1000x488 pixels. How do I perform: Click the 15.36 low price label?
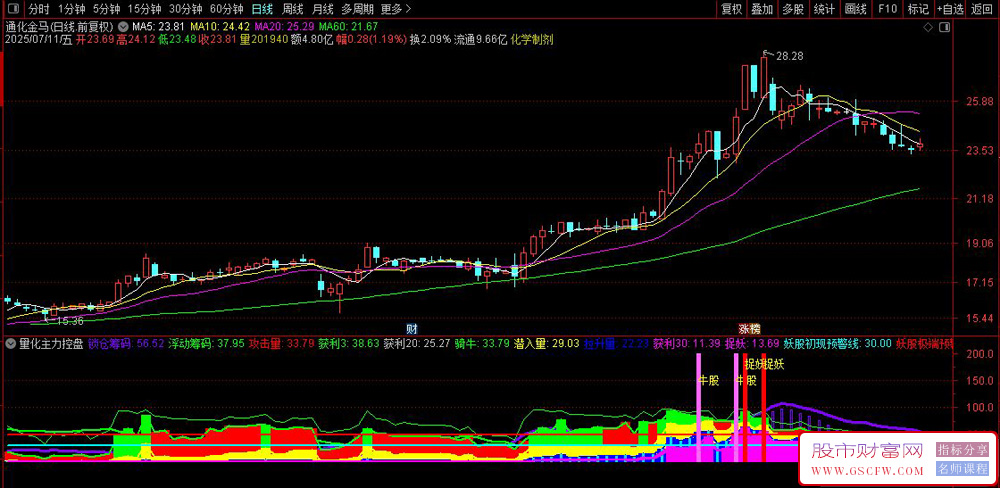click(x=70, y=320)
